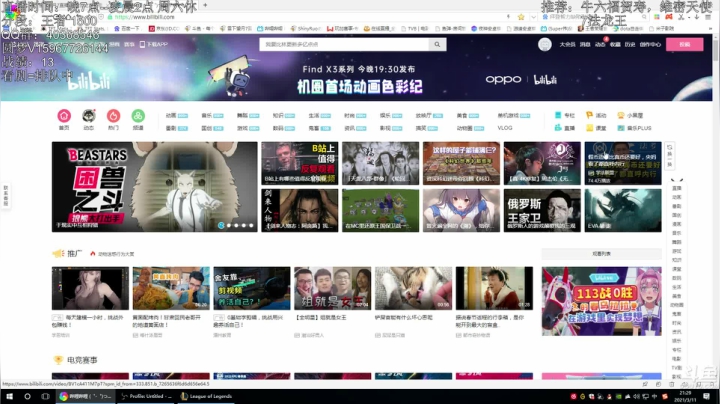This screenshot has height=404, width=720.
Task: Open the 俄罗斯王家卫 video thumbnail
Action: pos(542,210)
